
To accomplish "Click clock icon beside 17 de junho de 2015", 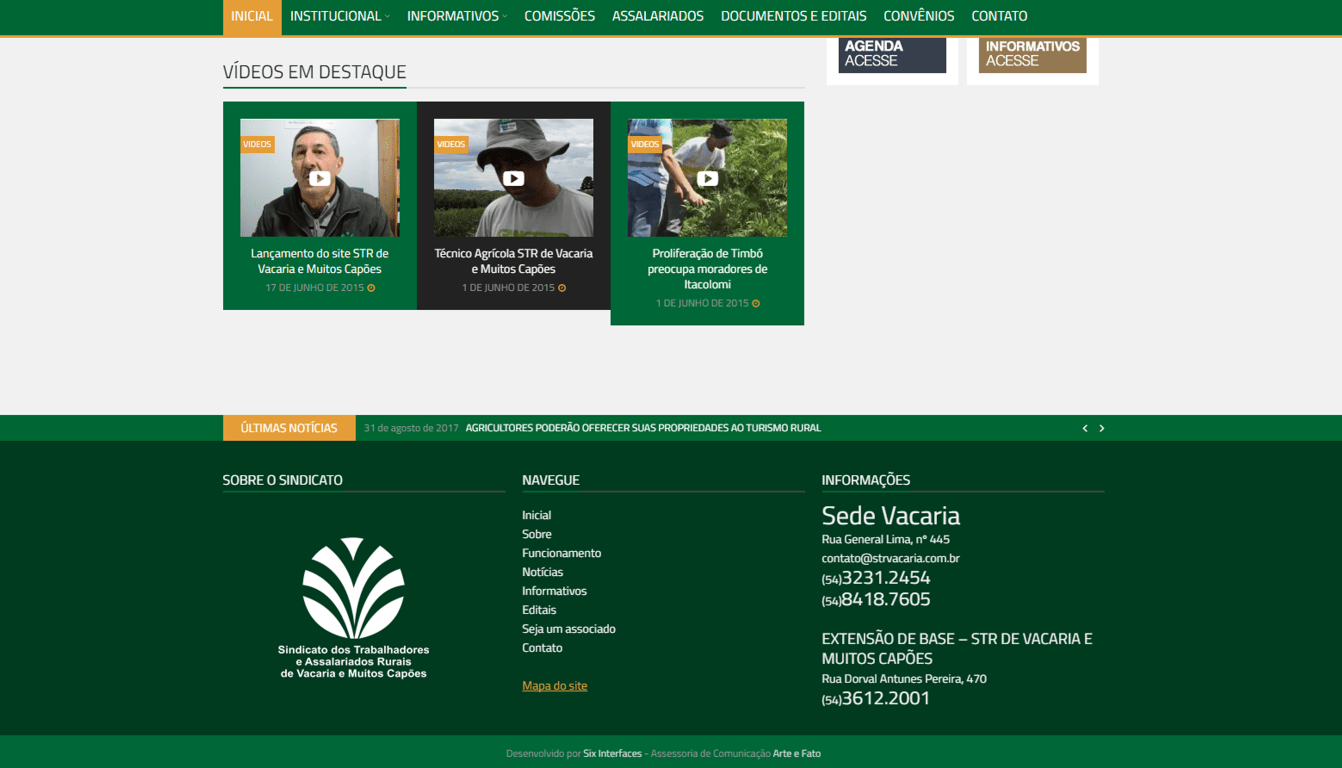I will tap(371, 288).
